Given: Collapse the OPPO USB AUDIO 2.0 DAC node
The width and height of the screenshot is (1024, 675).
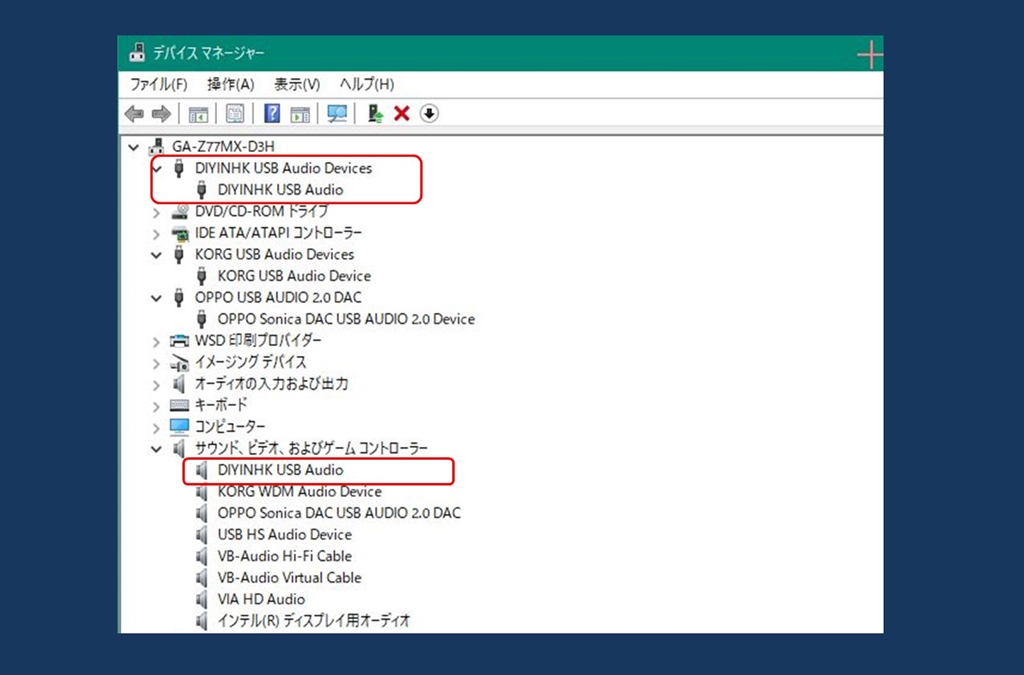Looking at the screenshot, I should pos(156,298).
